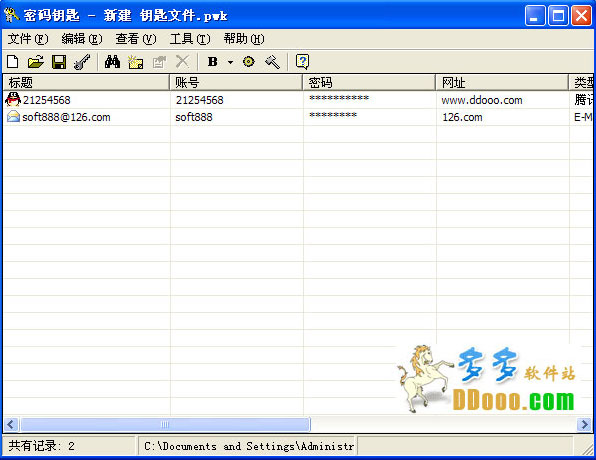Select the soft888@126.com title cell
The width and height of the screenshot is (596, 460).
click(x=66, y=117)
